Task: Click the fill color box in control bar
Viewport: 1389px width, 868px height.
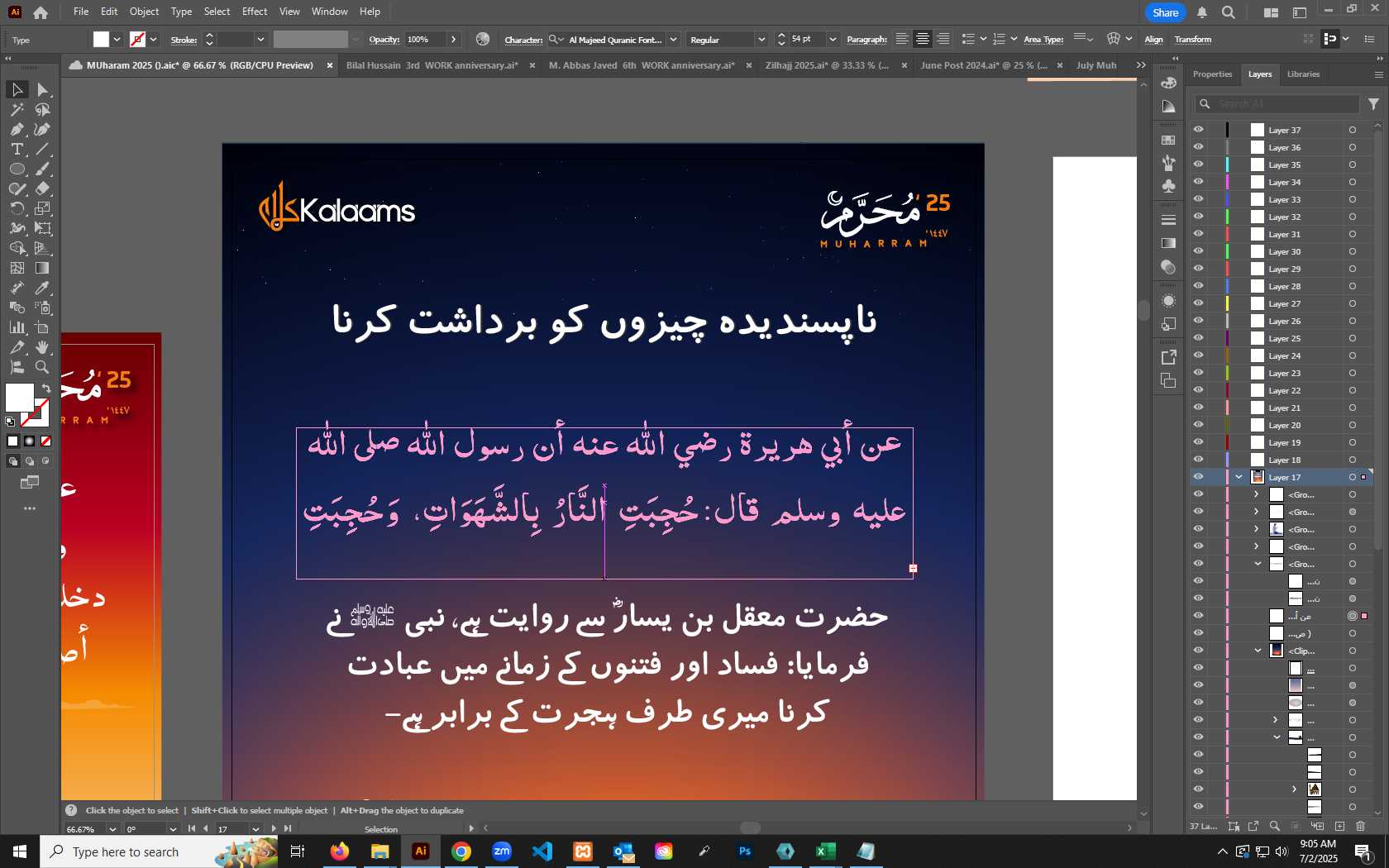Action: [101, 39]
